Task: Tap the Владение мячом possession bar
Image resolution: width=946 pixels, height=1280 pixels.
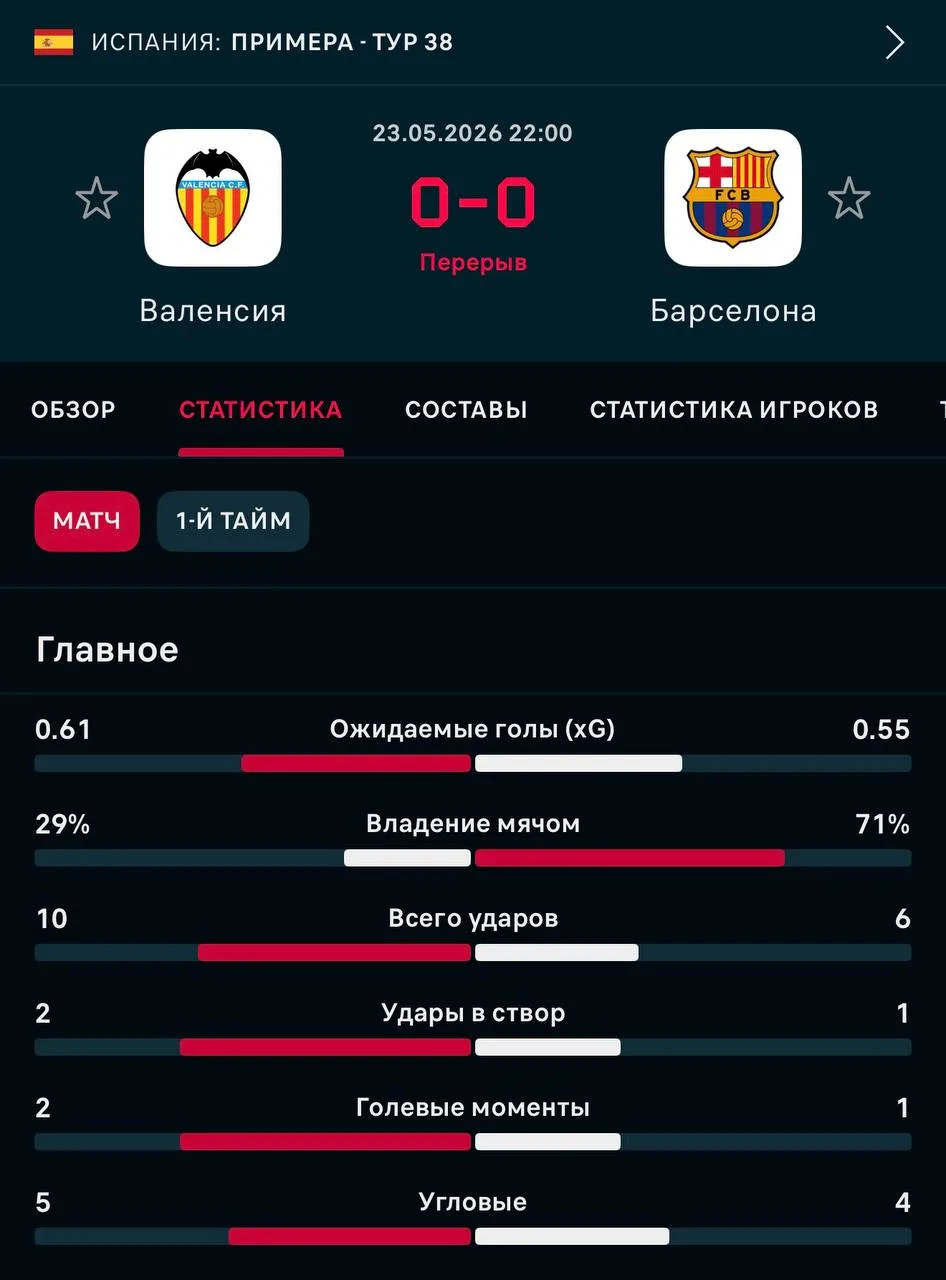Action: coord(473,858)
